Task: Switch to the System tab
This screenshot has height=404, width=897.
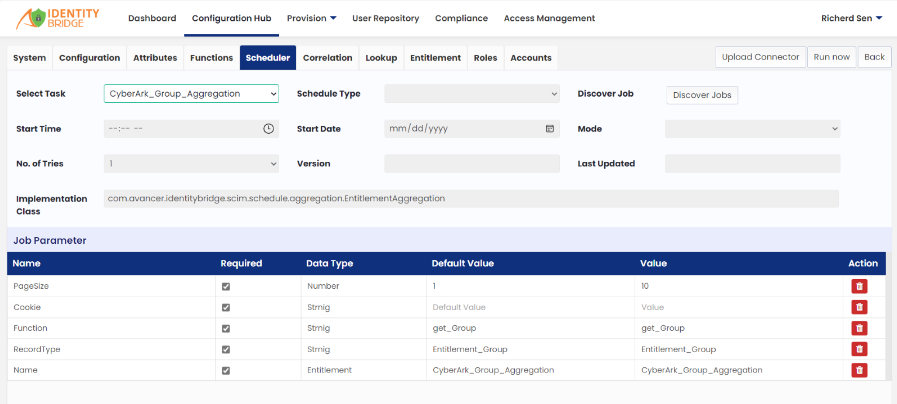Action: [30, 58]
